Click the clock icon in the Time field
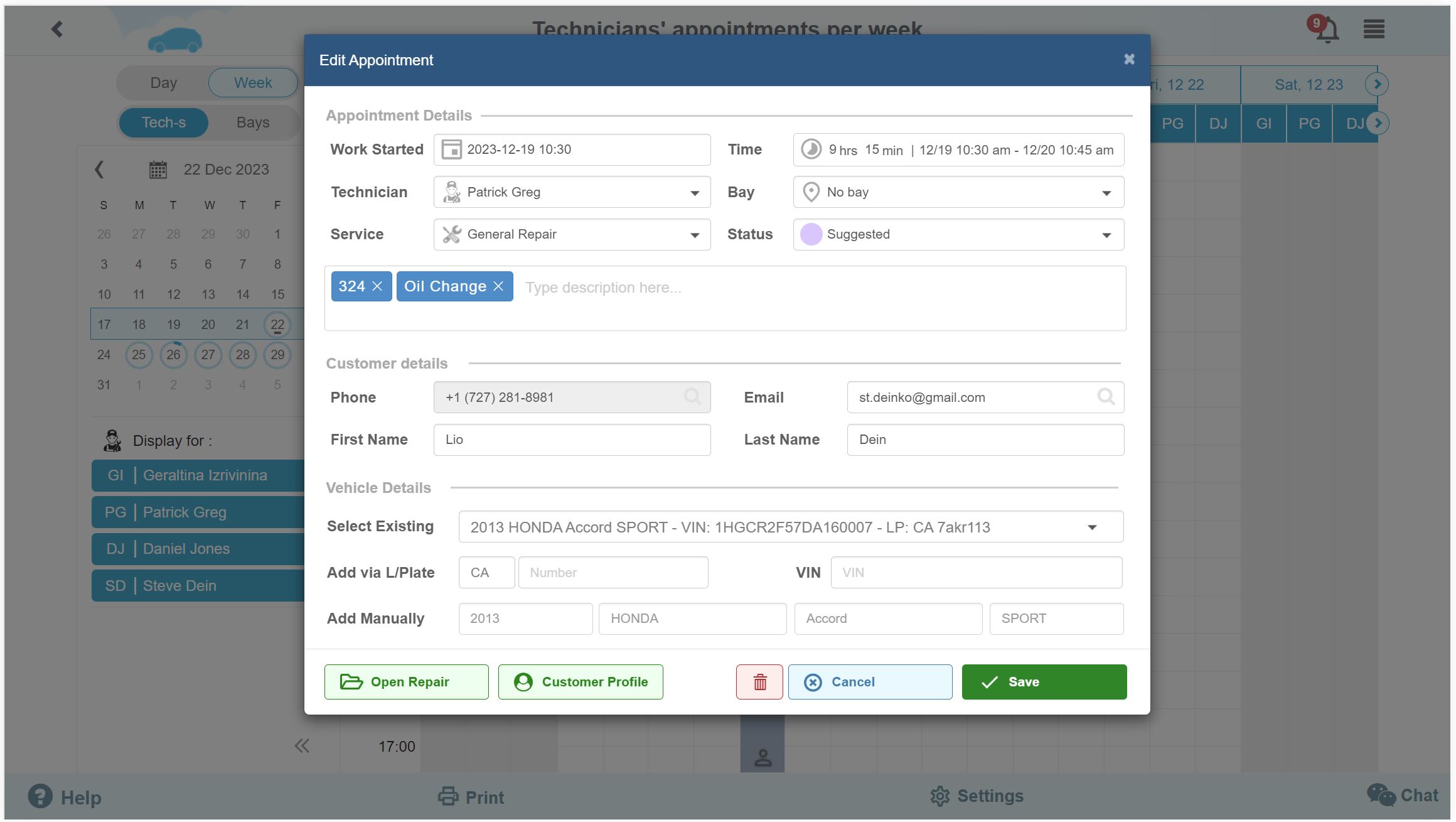 [810, 149]
